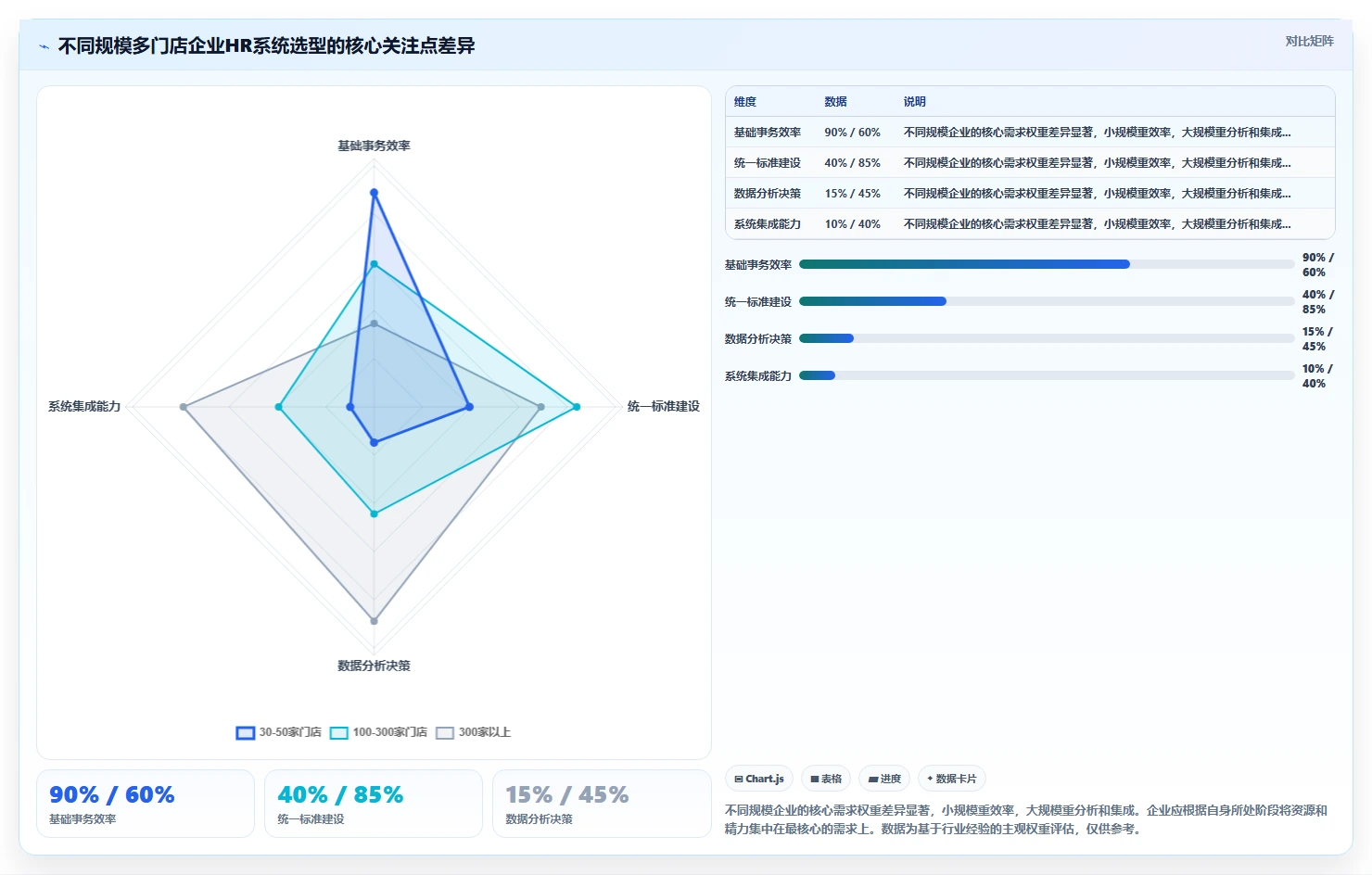
Task: Click the 40% / 85% table value
Action: pos(853,163)
